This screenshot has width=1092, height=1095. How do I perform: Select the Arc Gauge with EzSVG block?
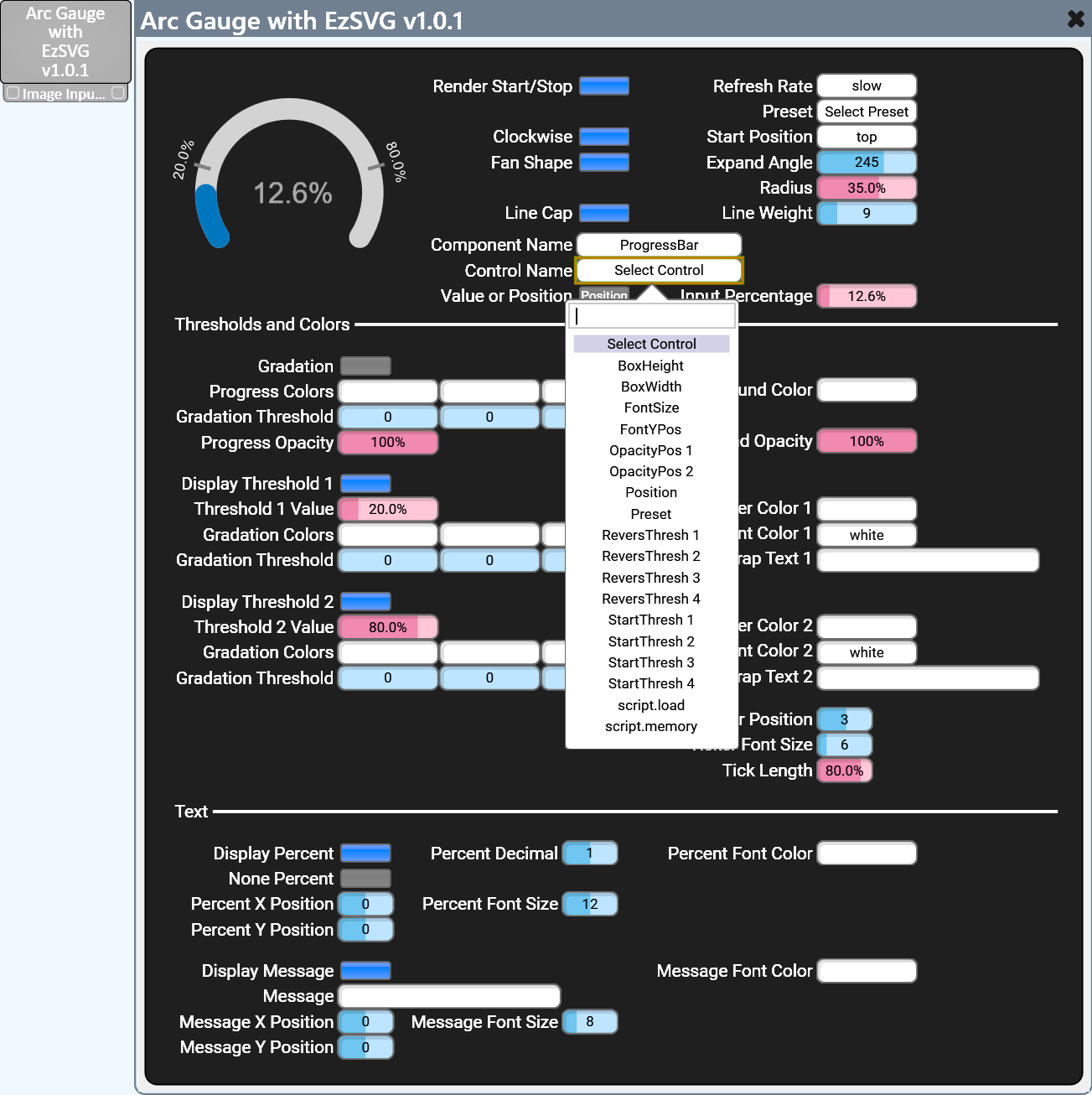tap(65, 41)
